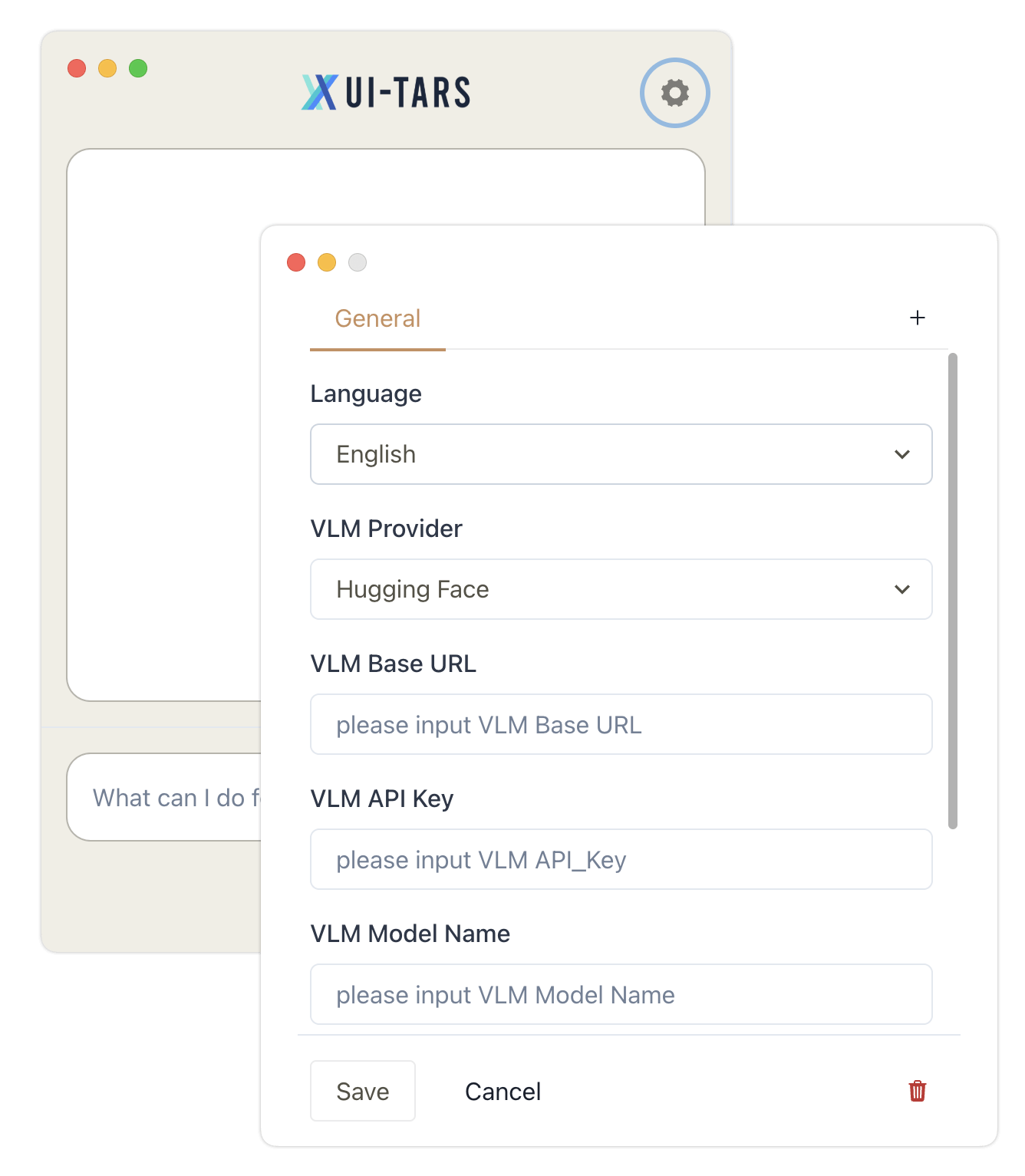Image resolution: width=1025 pixels, height=1176 pixels.
Task: Click the 'VLM Base URL' label text
Action: tap(394, 664)
